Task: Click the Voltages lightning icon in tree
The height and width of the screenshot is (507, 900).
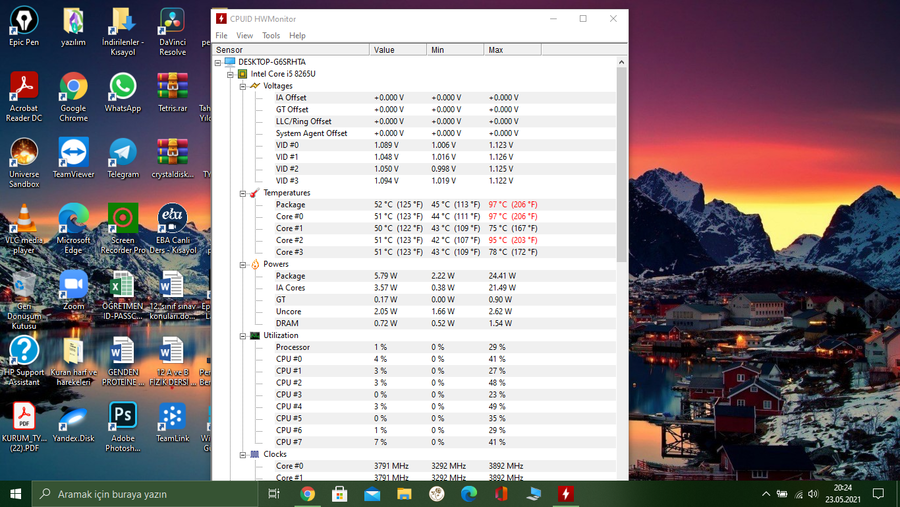Action: click(x=255, y=86)
